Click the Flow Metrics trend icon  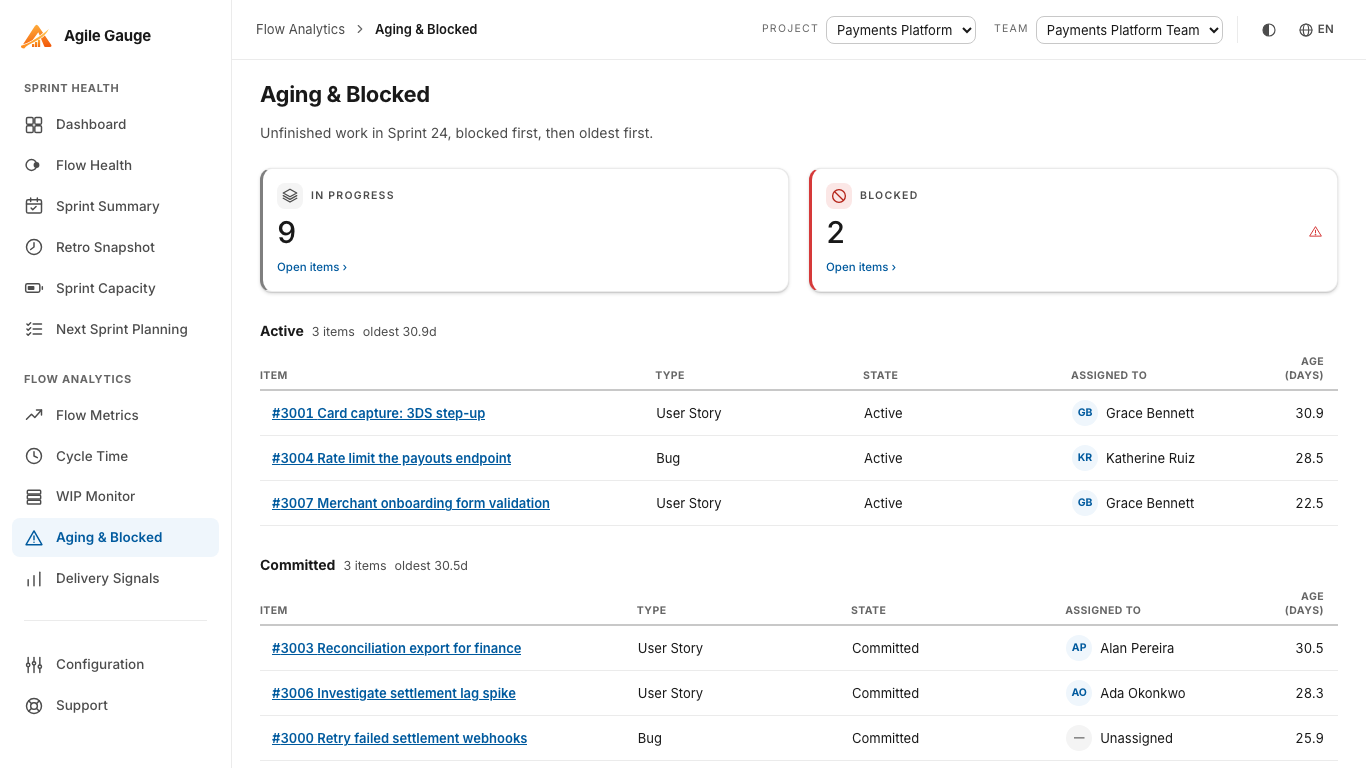point(34,416)
